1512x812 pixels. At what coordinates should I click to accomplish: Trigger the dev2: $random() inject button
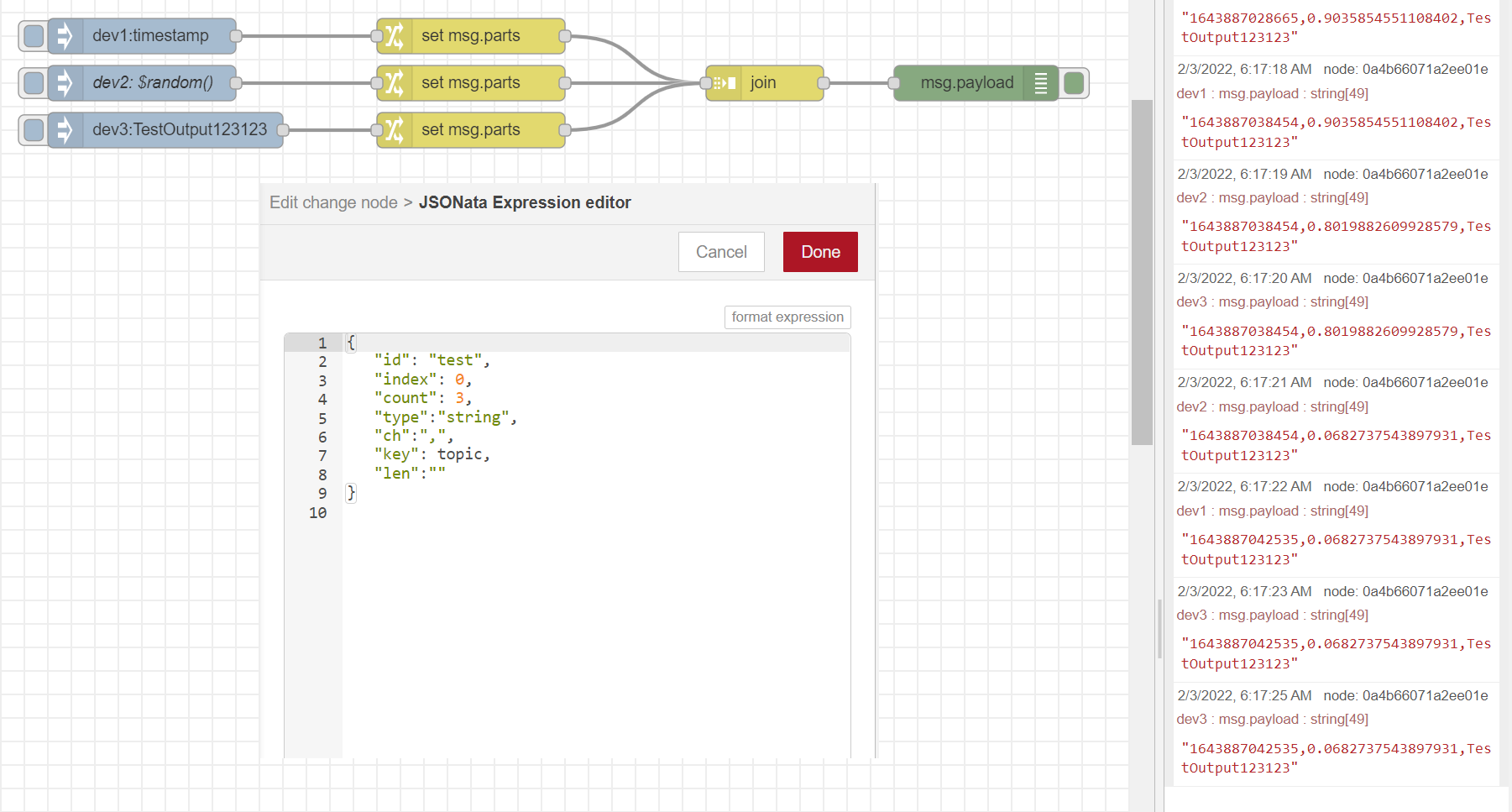34,83
